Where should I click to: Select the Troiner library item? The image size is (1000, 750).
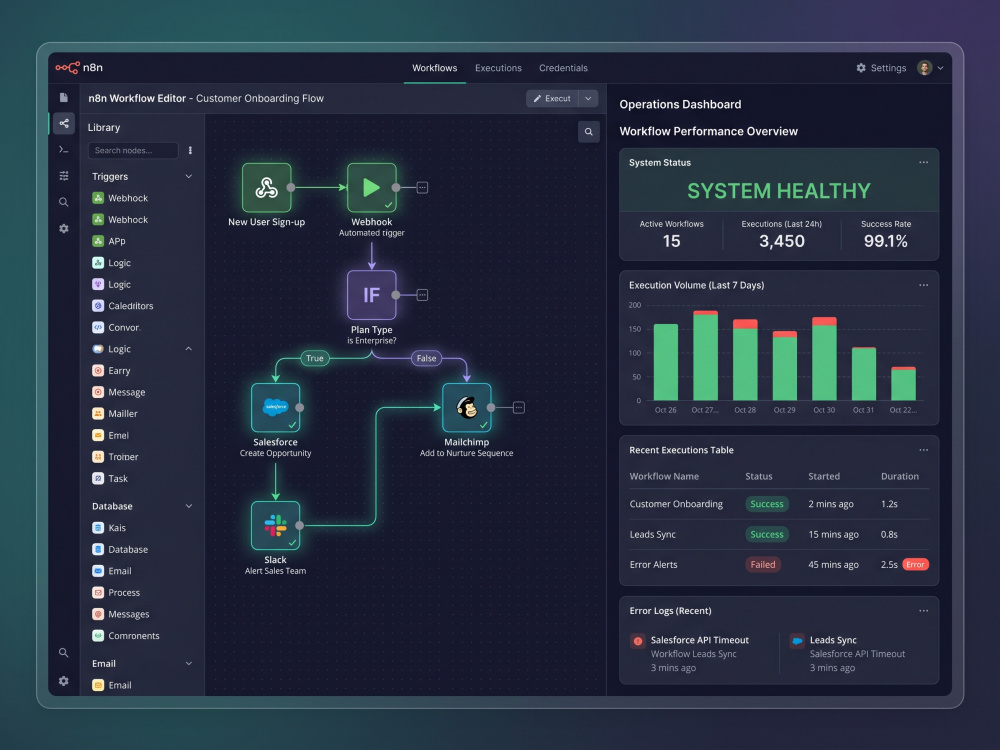click(115, 457)
